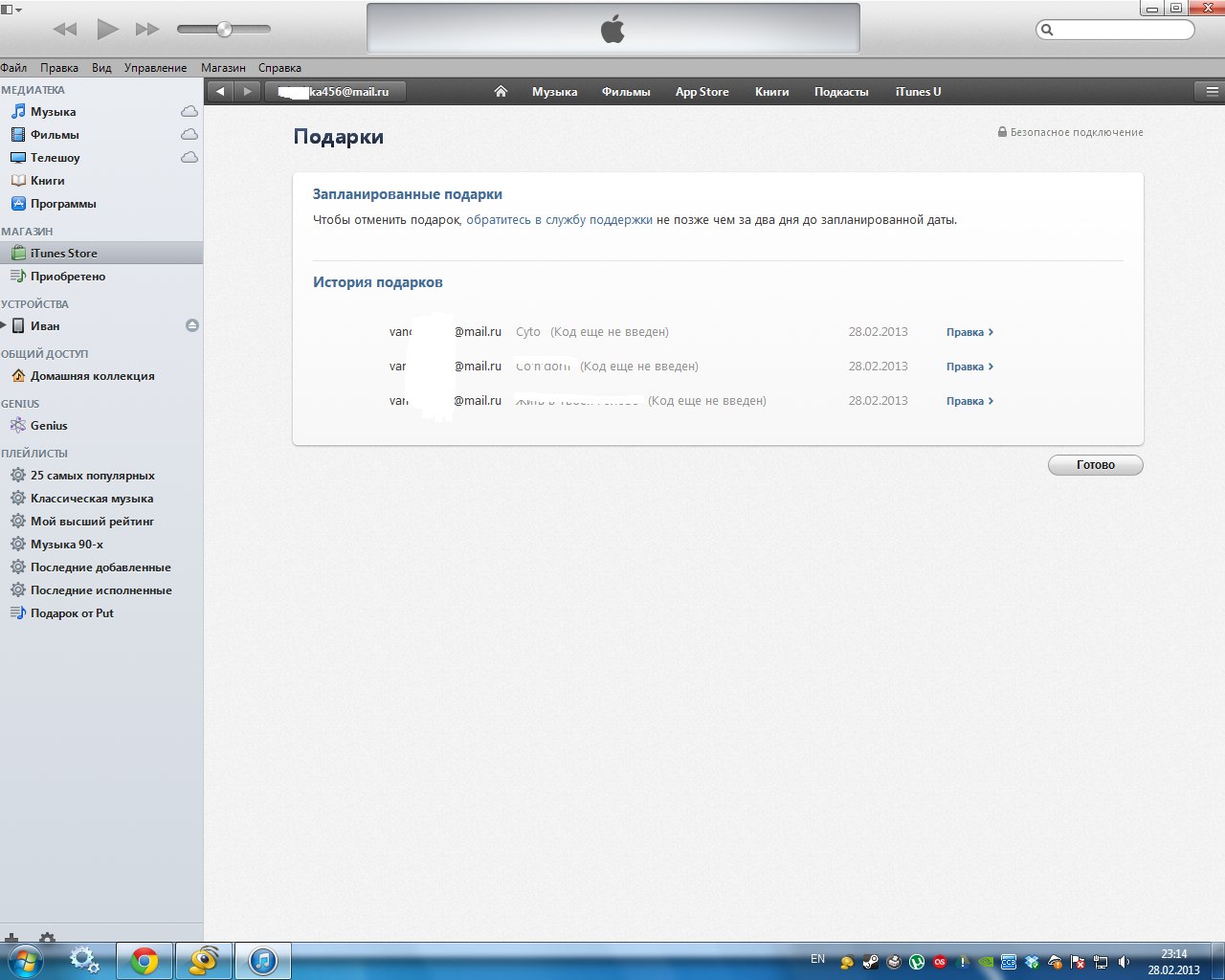Click the cloud icon next to Фильмы
Screen dimensions: 1225x980
[x=189, y=135]
